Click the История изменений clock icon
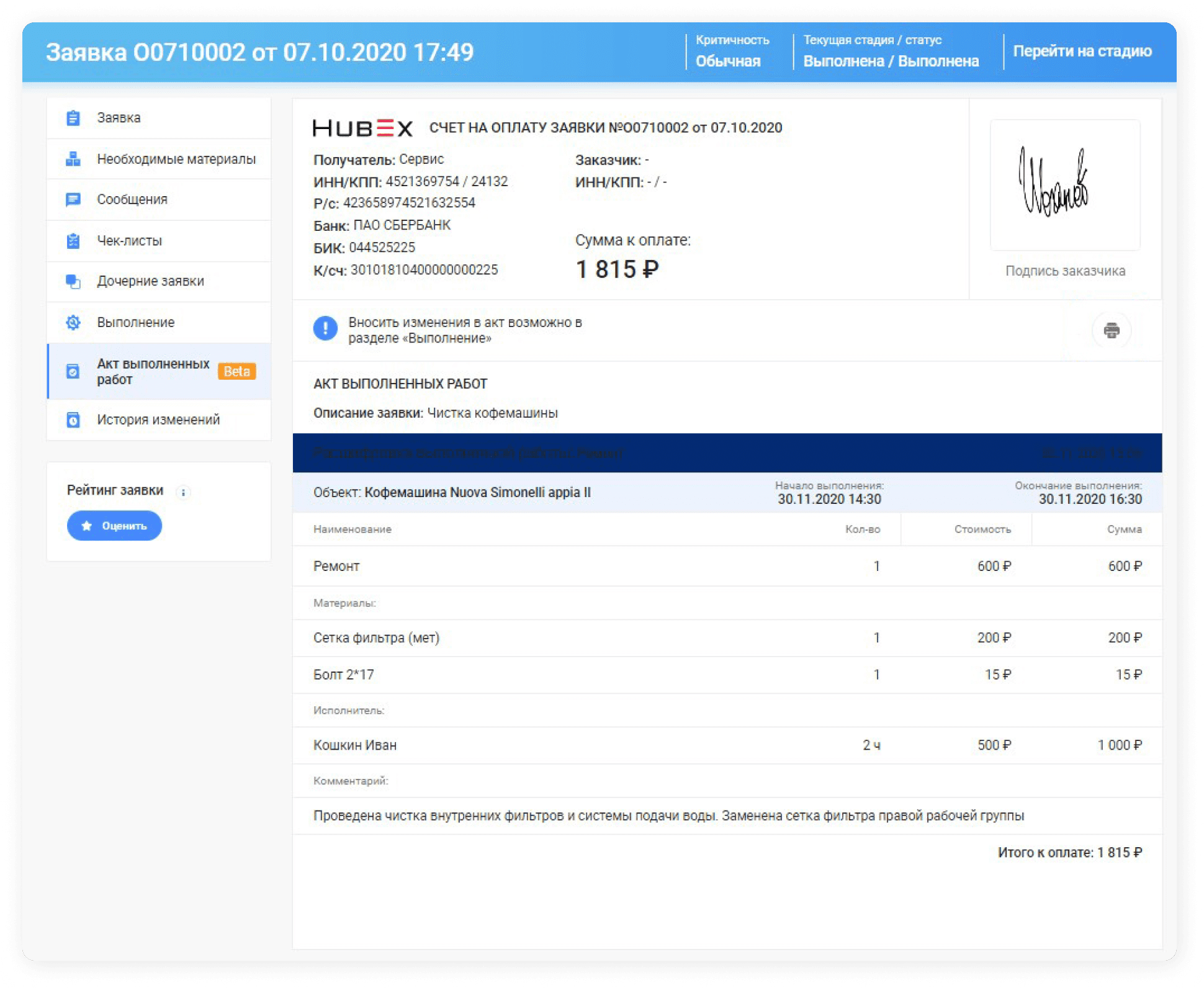The width and height of the screenshot is (1204, 988). (74, 420)
